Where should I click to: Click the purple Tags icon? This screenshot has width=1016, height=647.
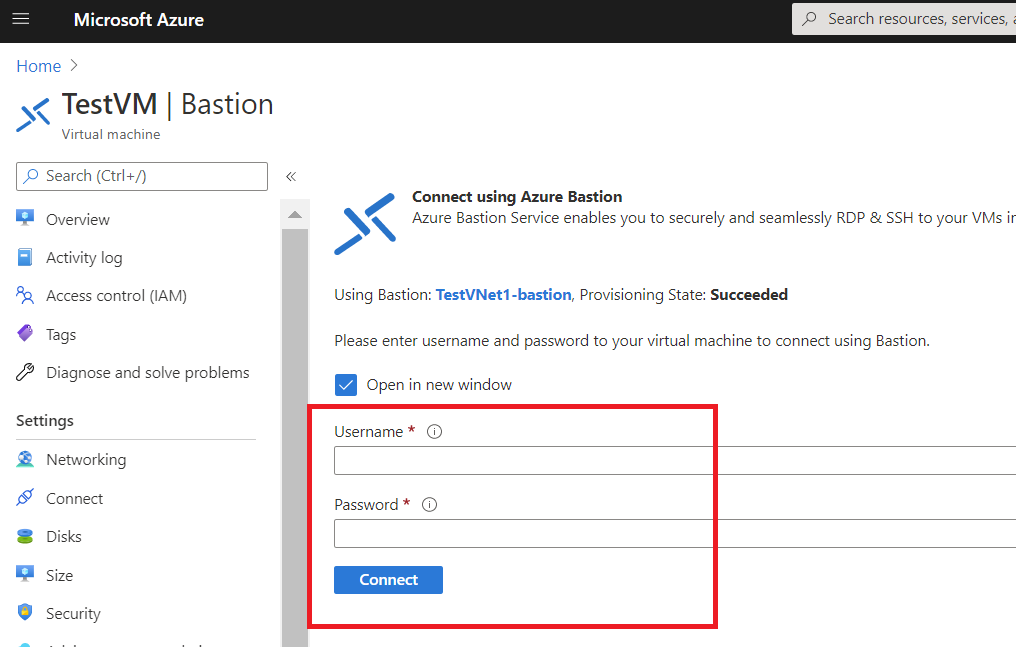26,334
